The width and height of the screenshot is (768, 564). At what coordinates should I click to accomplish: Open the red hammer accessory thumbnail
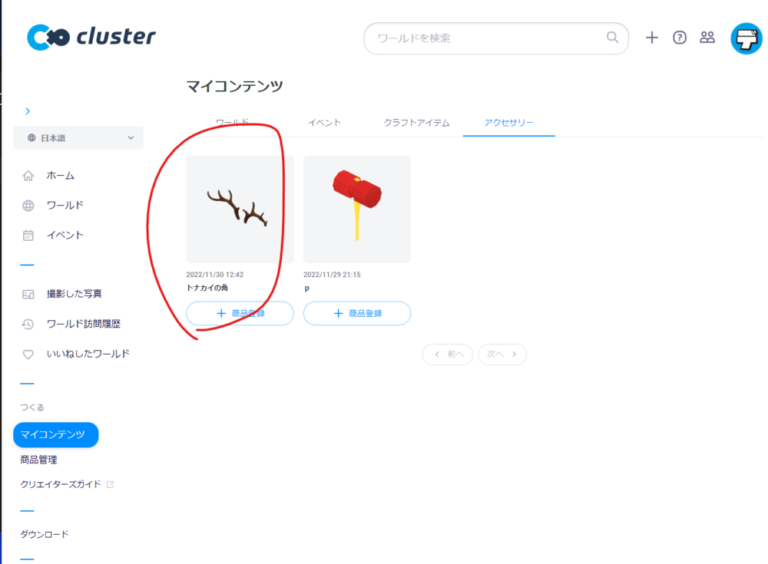[357, 210]
